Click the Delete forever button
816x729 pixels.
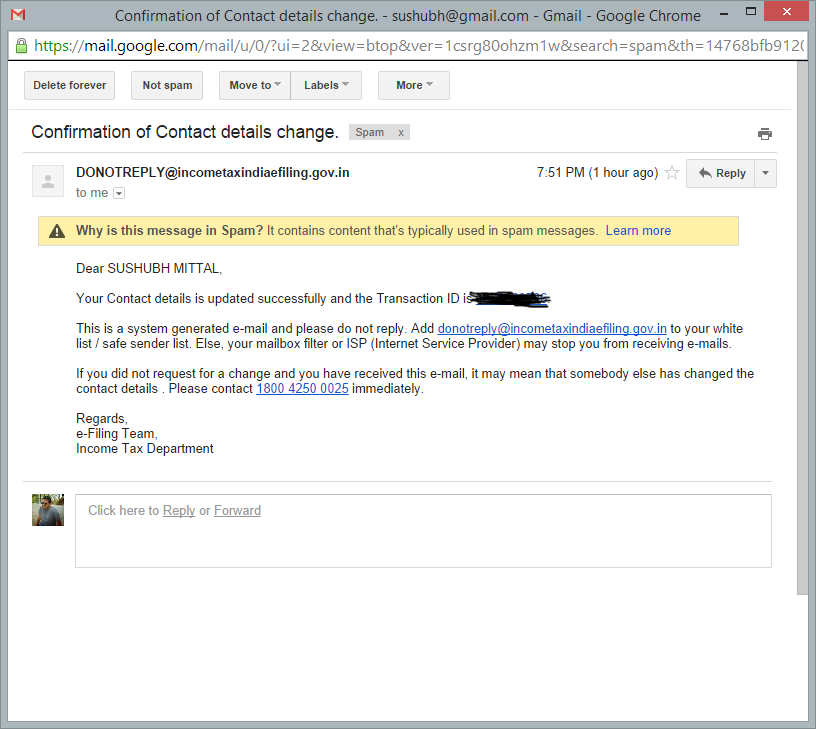(70, 86)
